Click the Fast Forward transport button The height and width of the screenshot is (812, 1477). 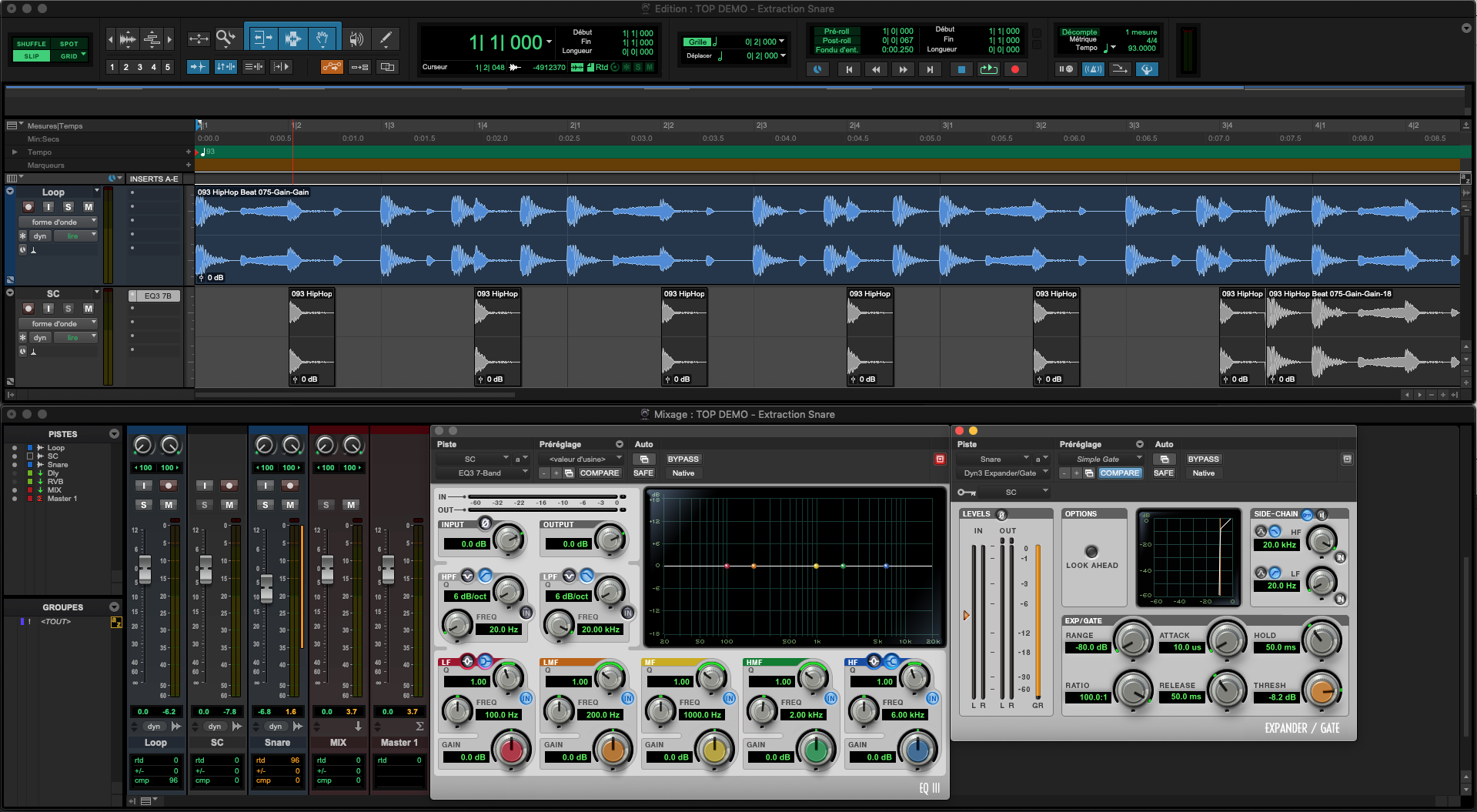pos(903,69)
